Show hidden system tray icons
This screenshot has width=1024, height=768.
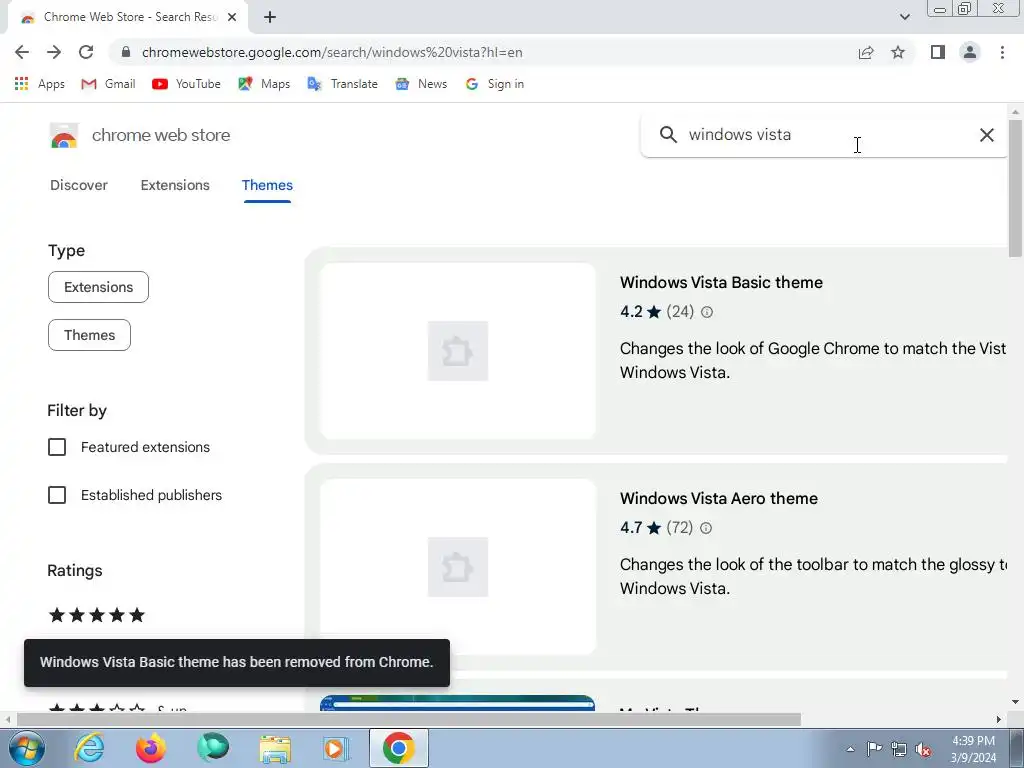tap(850, 749)
